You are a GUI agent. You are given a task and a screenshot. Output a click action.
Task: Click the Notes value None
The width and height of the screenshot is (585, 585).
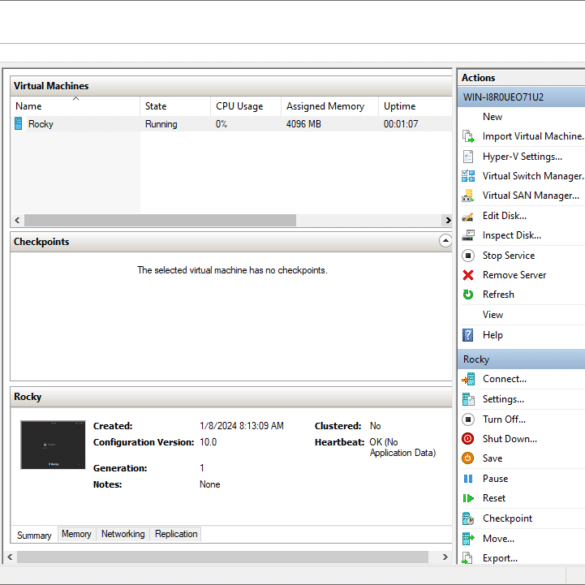pos(210,485)
